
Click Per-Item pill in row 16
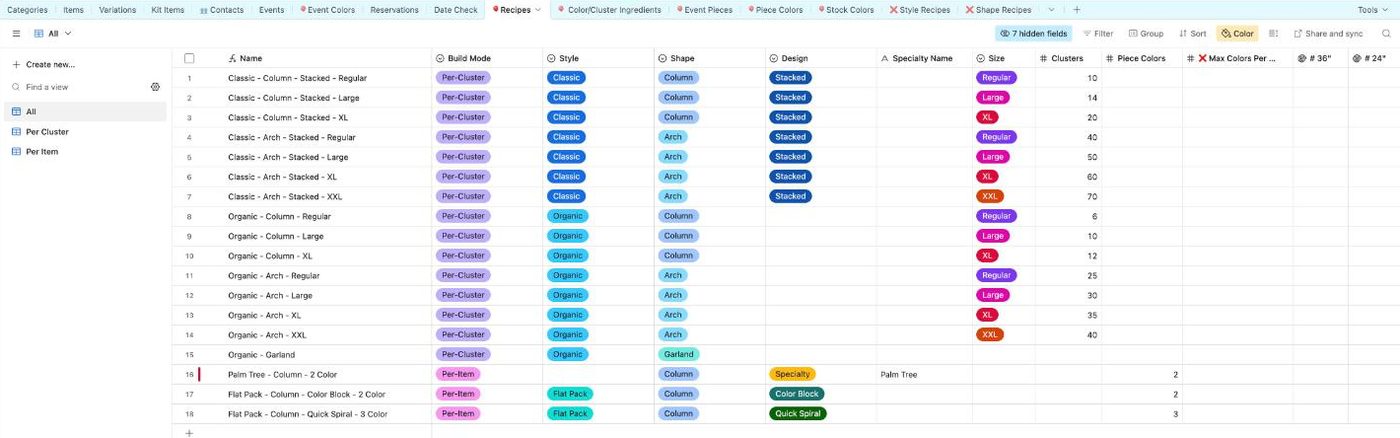point(458,374)
